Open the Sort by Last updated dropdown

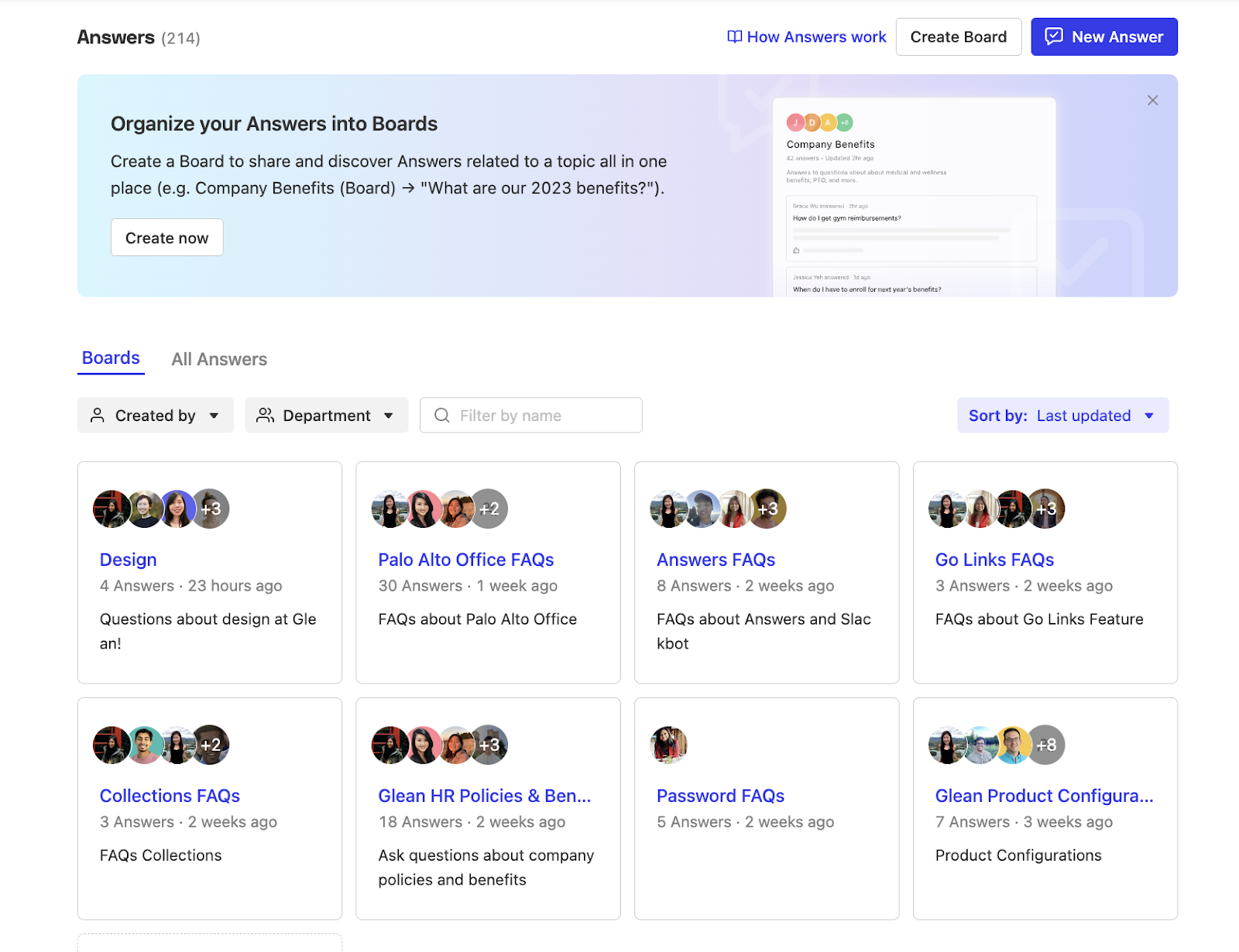click(1062, 416)
